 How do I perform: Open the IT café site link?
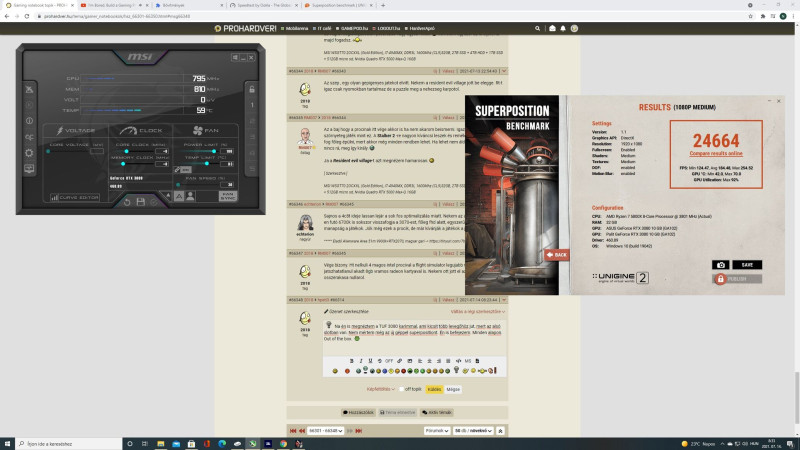pos(322,29)
